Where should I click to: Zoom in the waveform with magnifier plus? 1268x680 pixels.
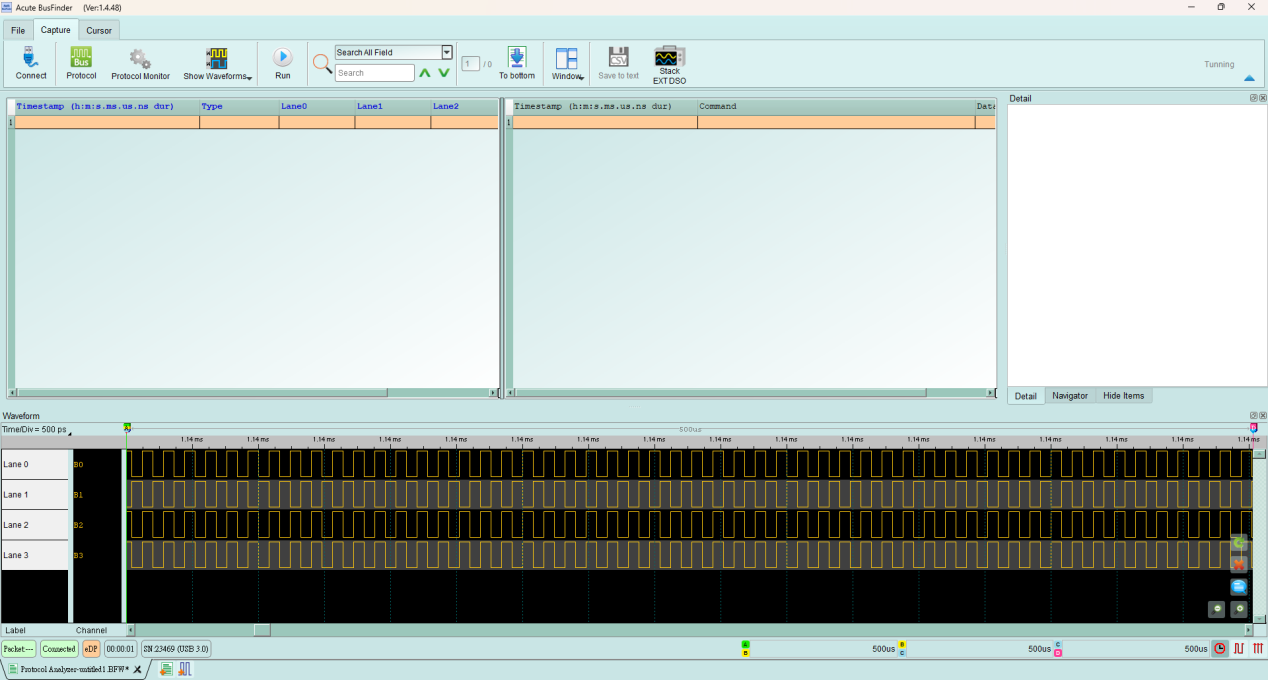coord(1239,609)
